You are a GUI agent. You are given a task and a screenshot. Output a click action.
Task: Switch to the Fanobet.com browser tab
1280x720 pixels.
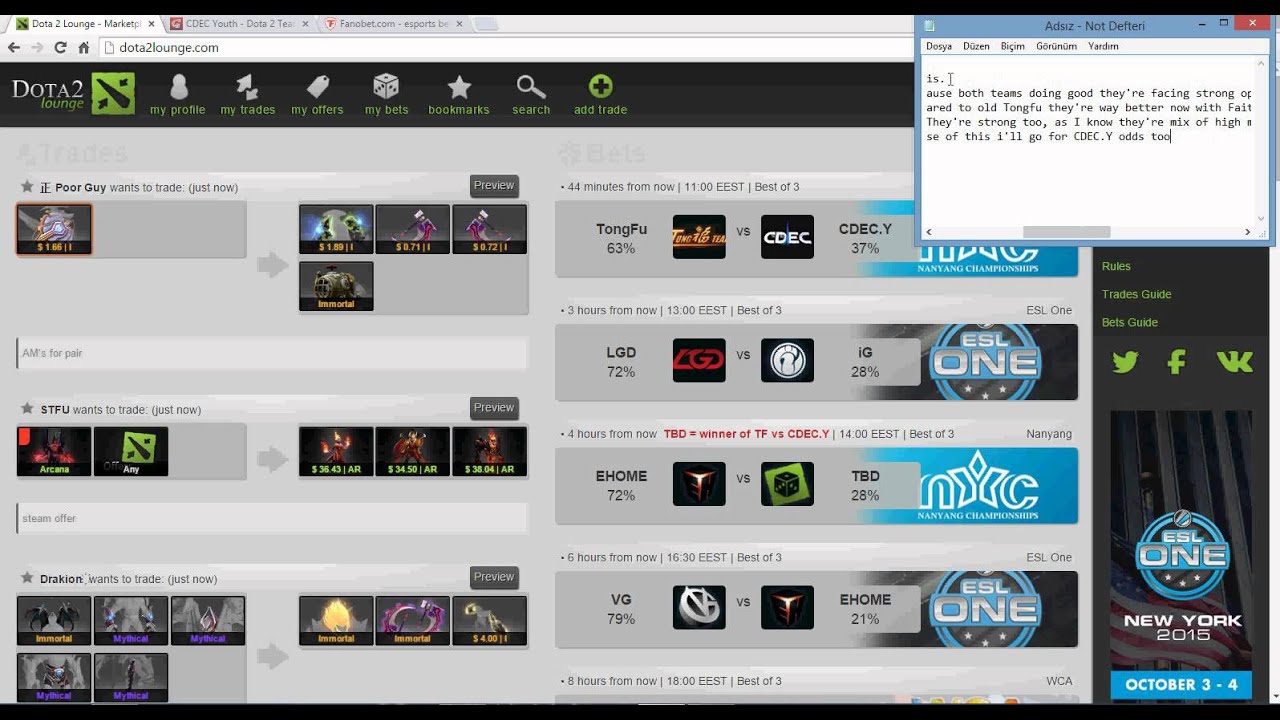[393, 23]
